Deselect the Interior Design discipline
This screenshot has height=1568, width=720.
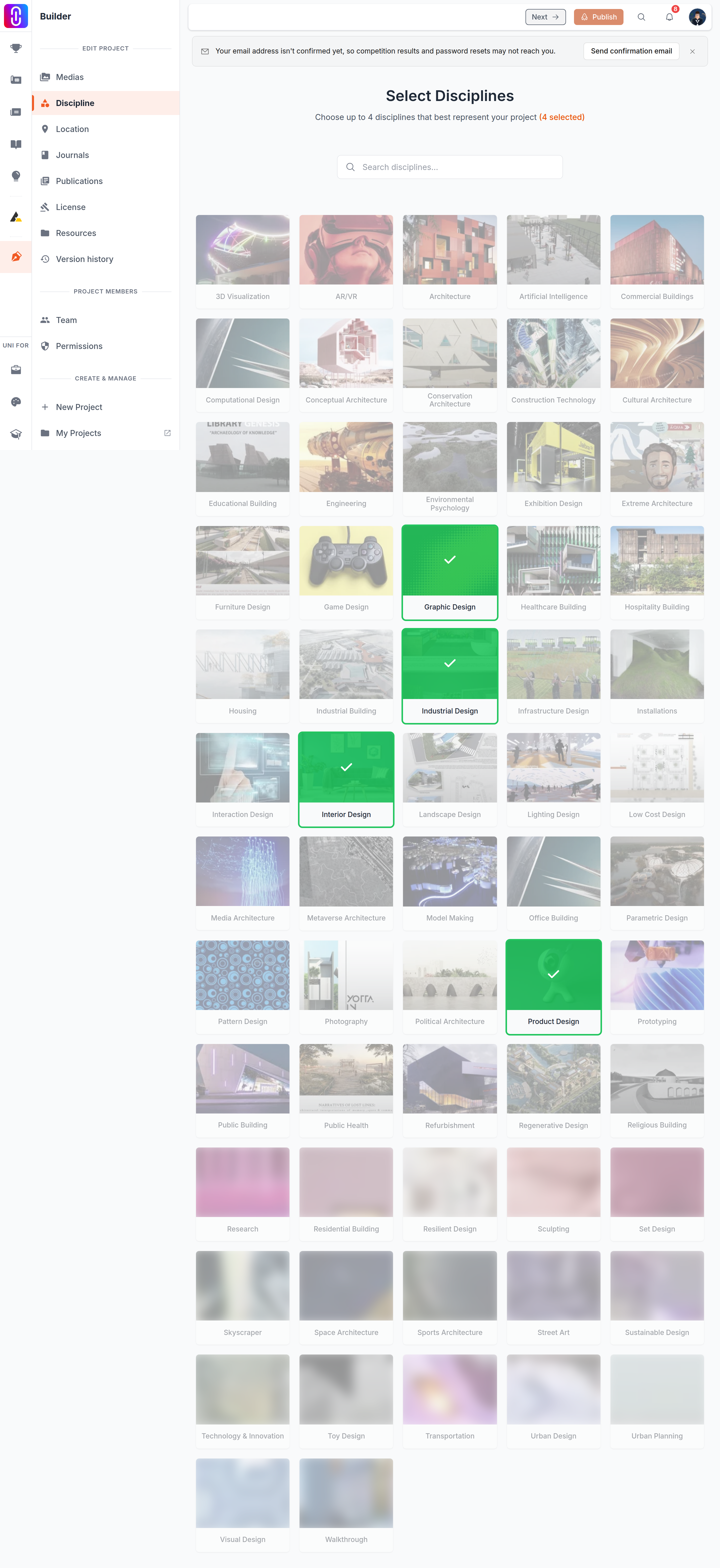pyautogui.click(x=346, y=779)
